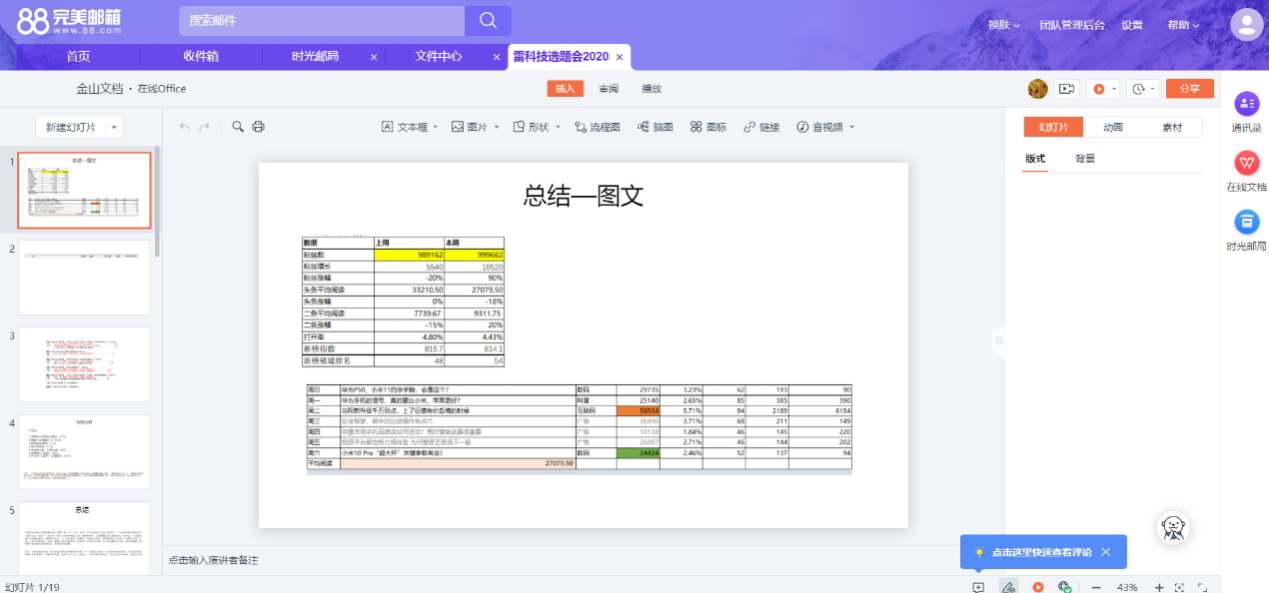Viewport: 1269px width, 593px height.
Task: Open the 新建幻灯片 dropdown arrow
Action: click(115, 127)
